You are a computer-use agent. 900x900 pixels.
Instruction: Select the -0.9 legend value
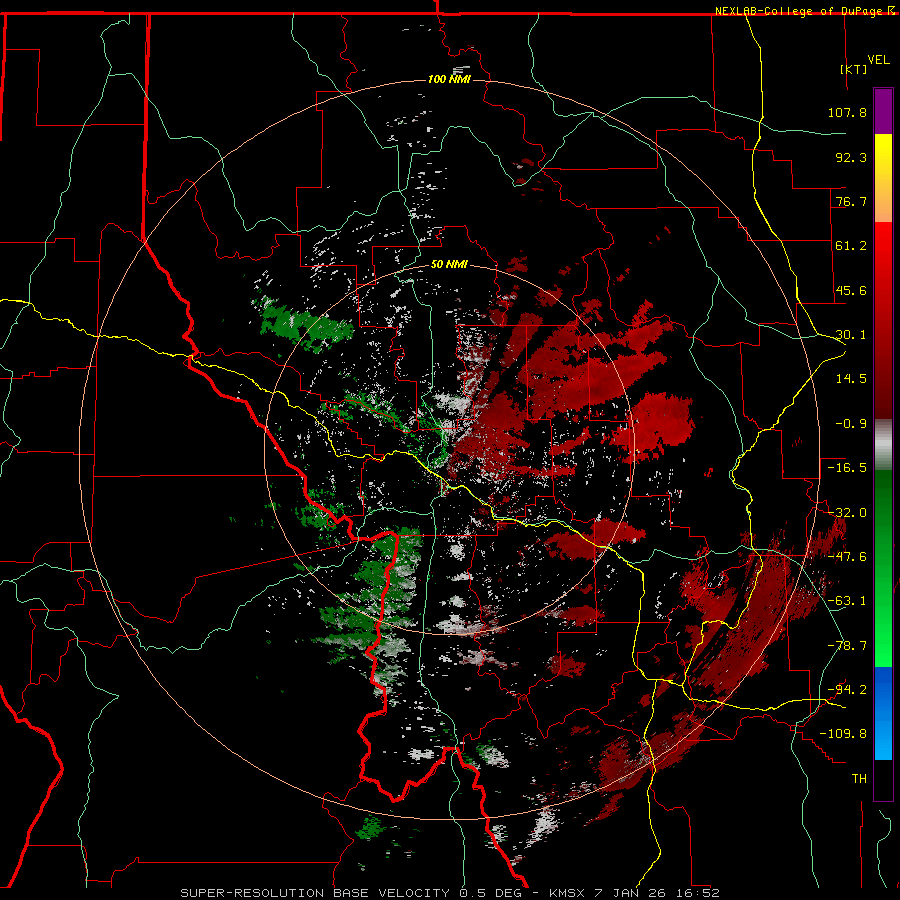click(x=851, y=424)
